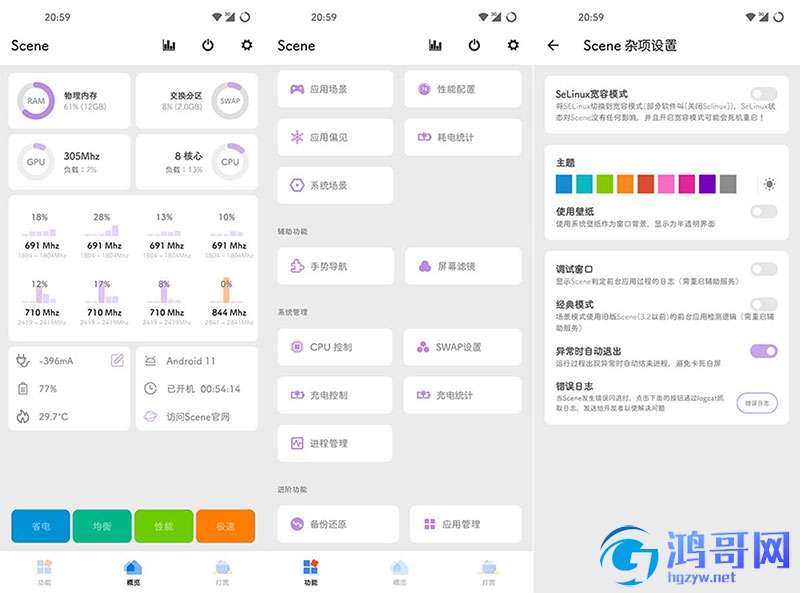800x593 pixels.
Task: Choose the green theme color
Action: 605,184
